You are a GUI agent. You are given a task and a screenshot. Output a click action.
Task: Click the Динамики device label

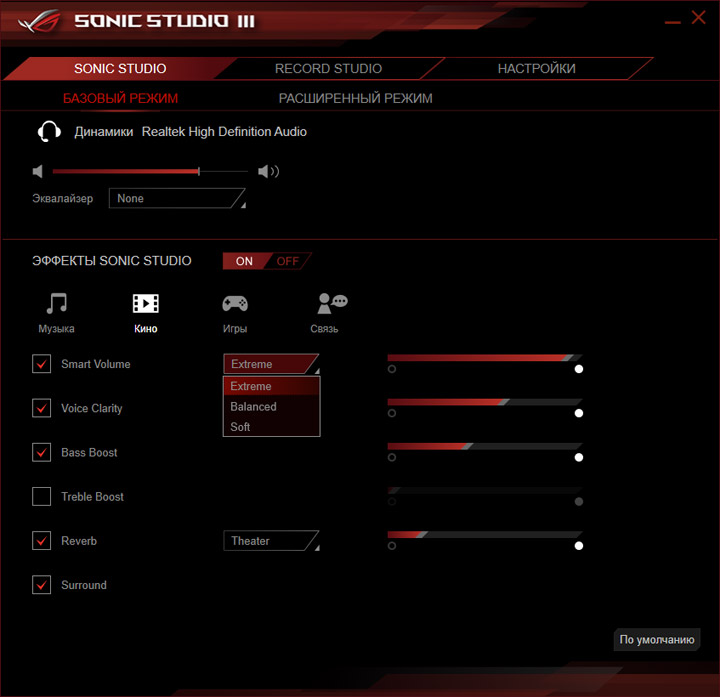(x=104, y=132)
